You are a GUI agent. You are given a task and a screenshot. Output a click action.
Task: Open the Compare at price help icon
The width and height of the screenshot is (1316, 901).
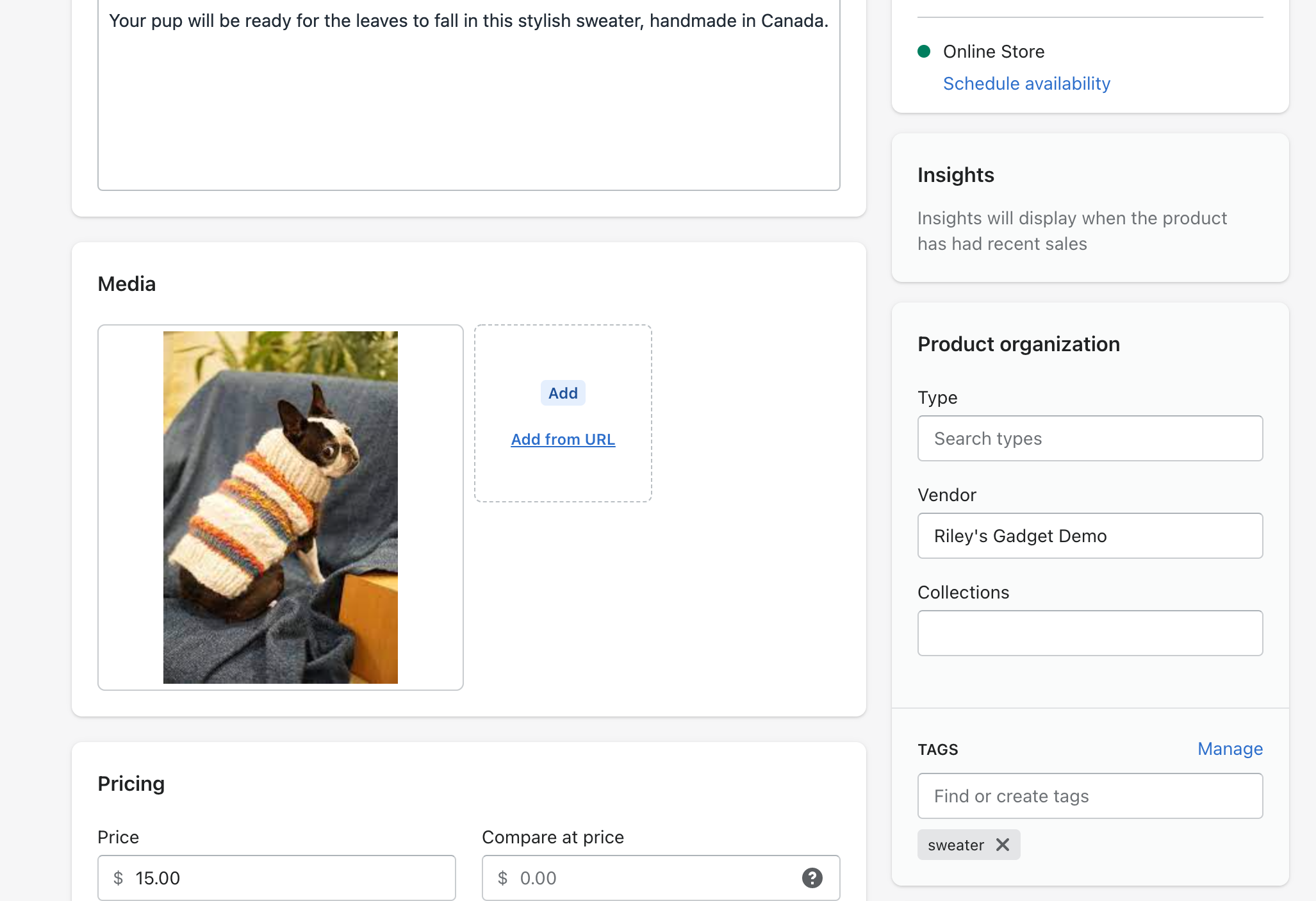pyautogui.click(x=812, y=878)
